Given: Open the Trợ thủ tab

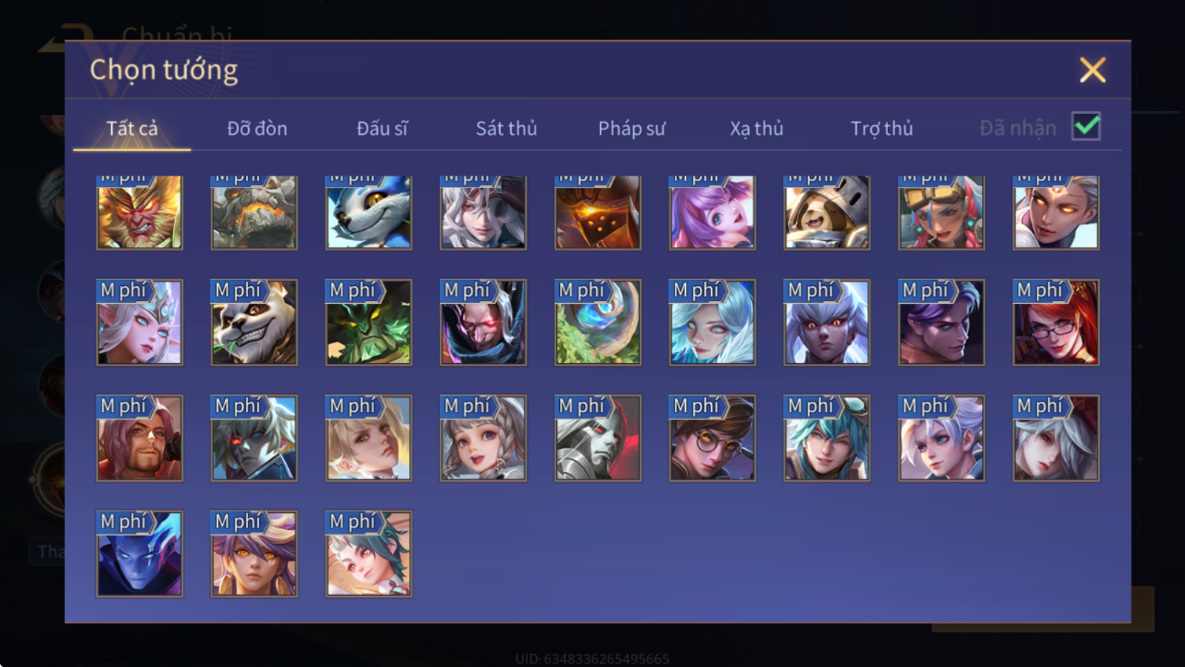Looking at the screenshot, I should pyautogui.click(x=882, y=128).
